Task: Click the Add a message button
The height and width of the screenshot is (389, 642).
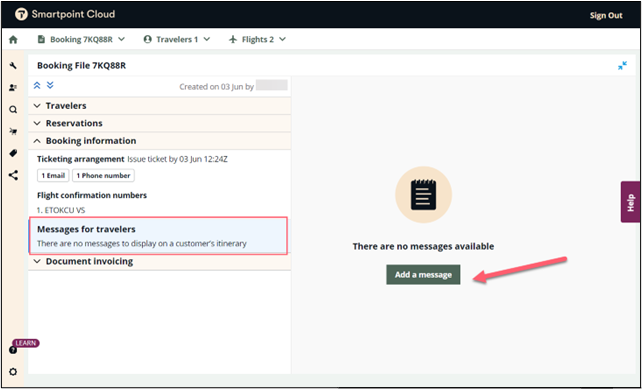Action: tap(423, 274)
